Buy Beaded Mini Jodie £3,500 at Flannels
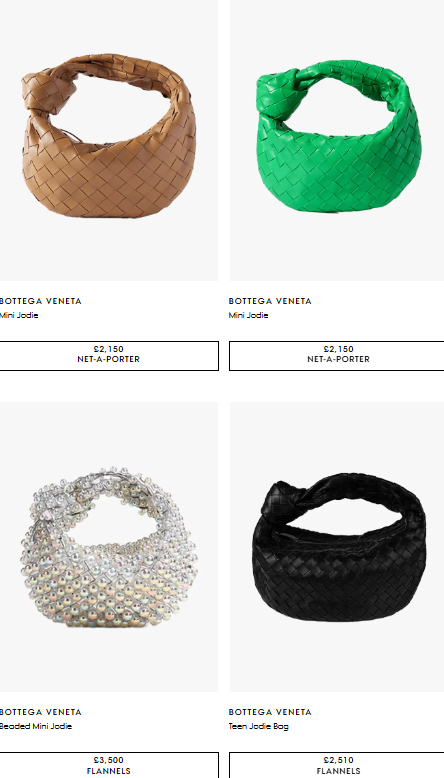Viewport: 444px width, 778px height. click(x=109, y=765)
